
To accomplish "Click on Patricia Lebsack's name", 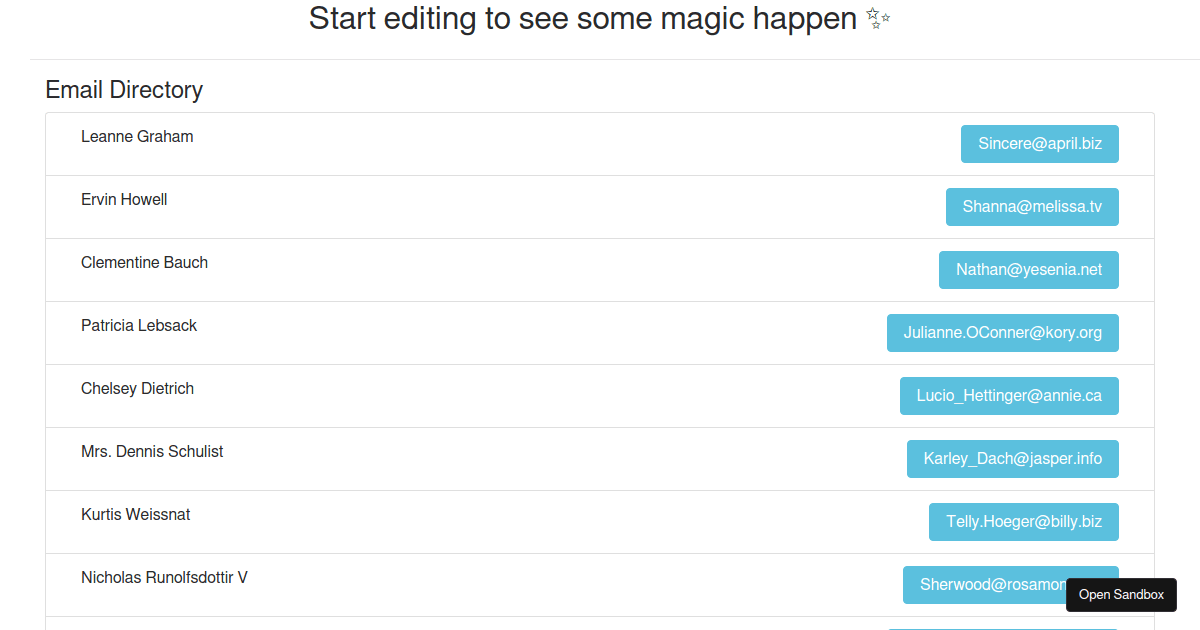I will click(139, 326).
